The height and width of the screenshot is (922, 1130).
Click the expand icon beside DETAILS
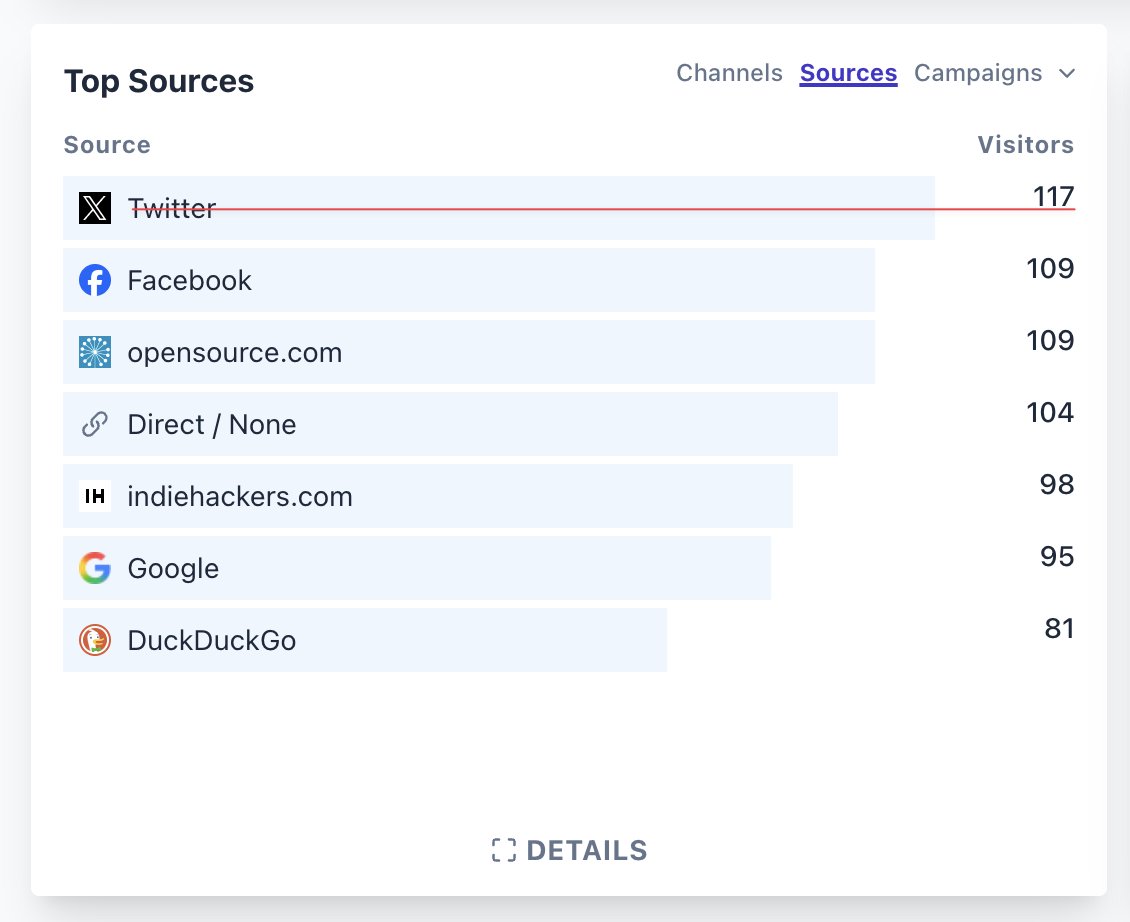coord(504,850)
